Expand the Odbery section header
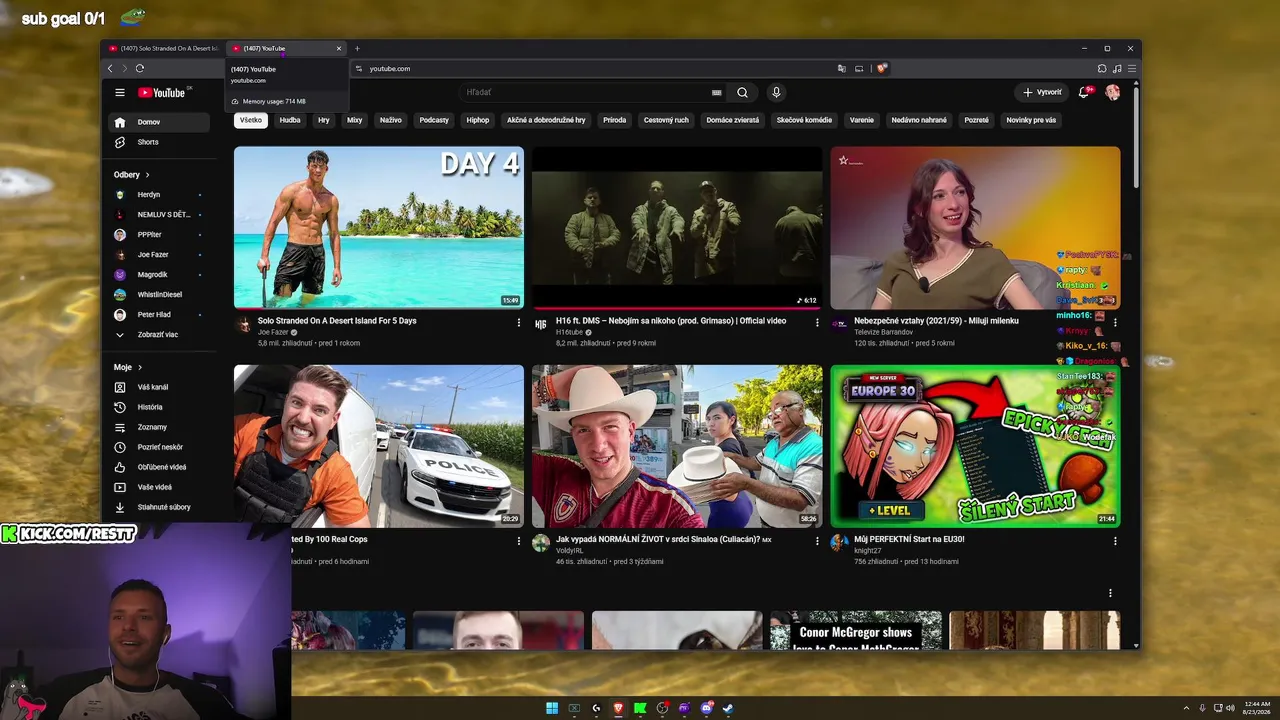 click(x=131, y=175)
